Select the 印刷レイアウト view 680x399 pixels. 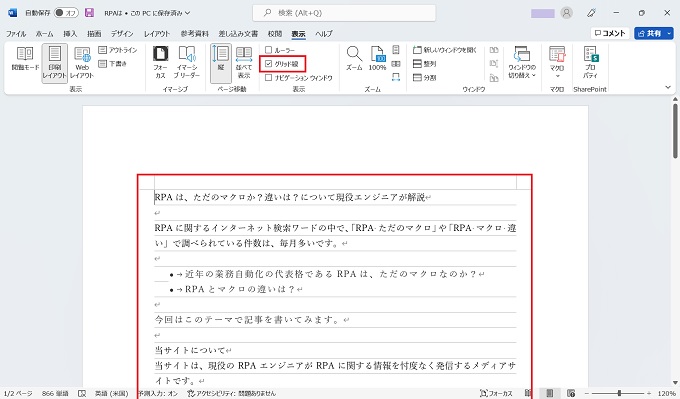point(55,63)
